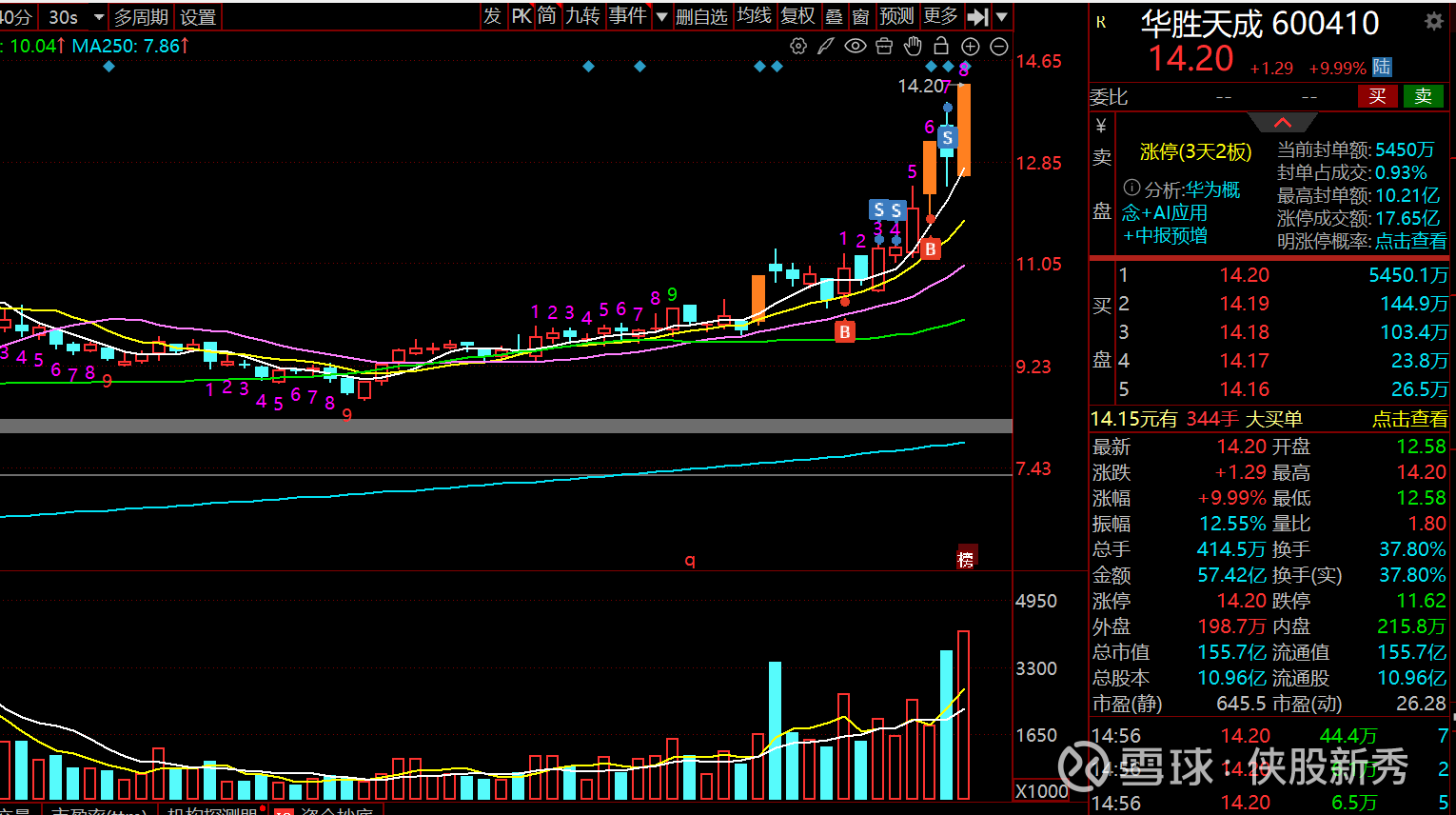This screenshot has height=815, width=1456.
Task: Expand the dropdown arrow at toolbar's right end
Action: 1001,17
